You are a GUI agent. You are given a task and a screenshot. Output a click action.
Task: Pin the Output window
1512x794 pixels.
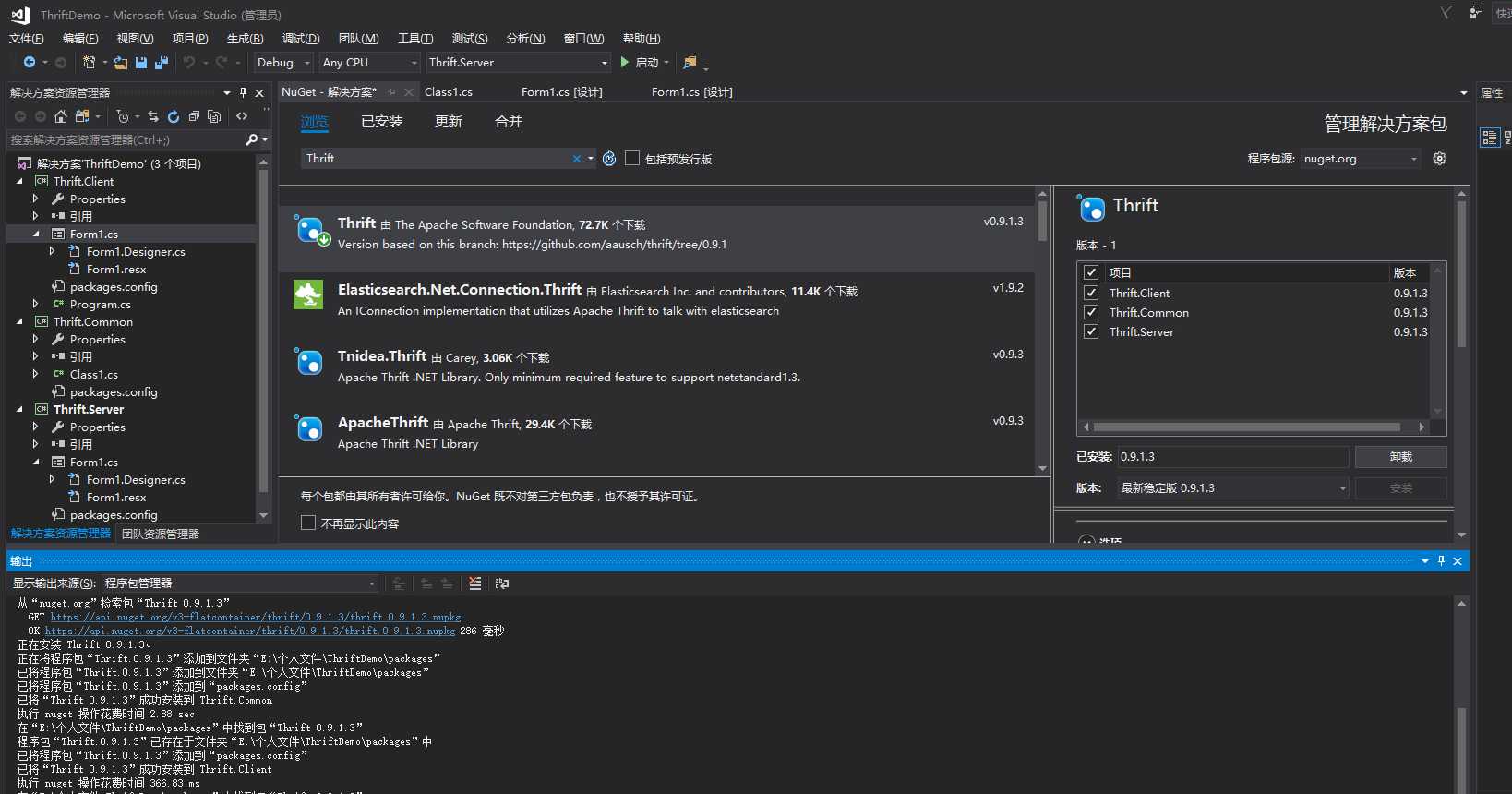click(1441, 560)
